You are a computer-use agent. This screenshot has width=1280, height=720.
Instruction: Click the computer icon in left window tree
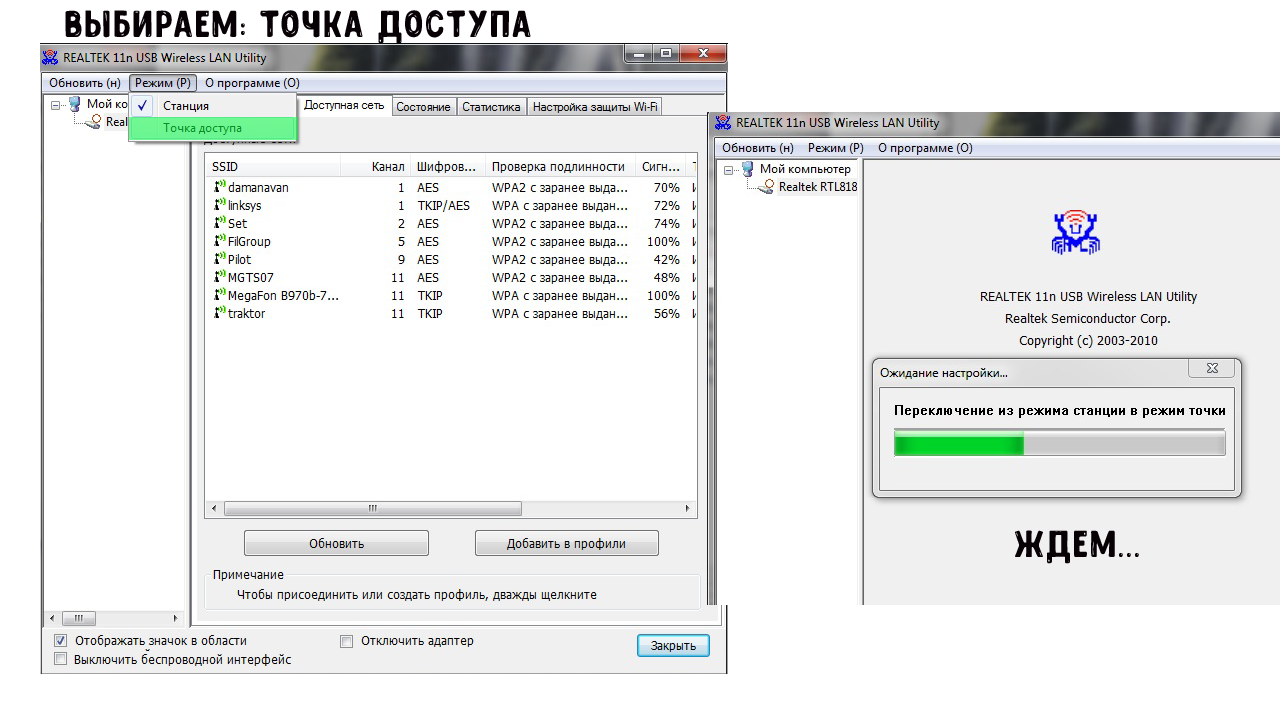click(74, 104)
